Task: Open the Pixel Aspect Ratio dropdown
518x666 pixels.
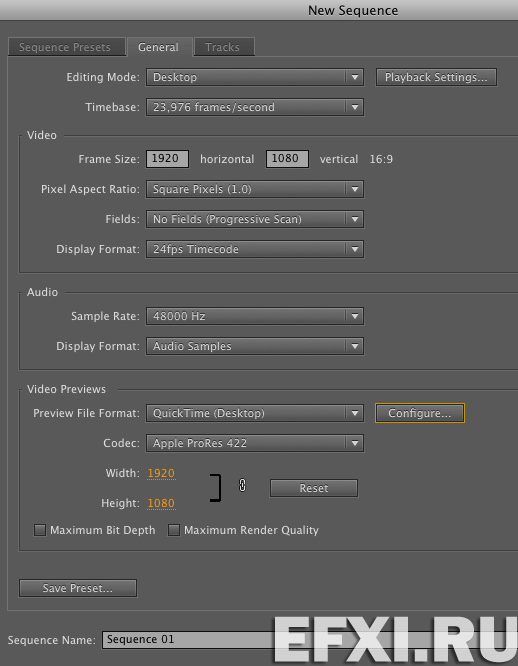Action: point(255,189)
